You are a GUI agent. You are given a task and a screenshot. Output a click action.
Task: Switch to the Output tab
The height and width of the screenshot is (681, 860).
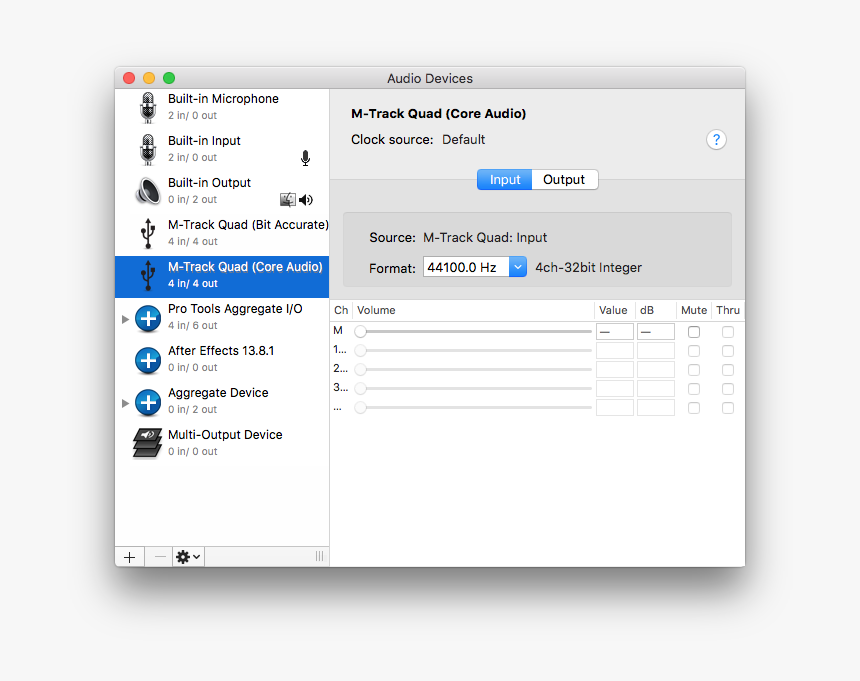tap(564, 180)
